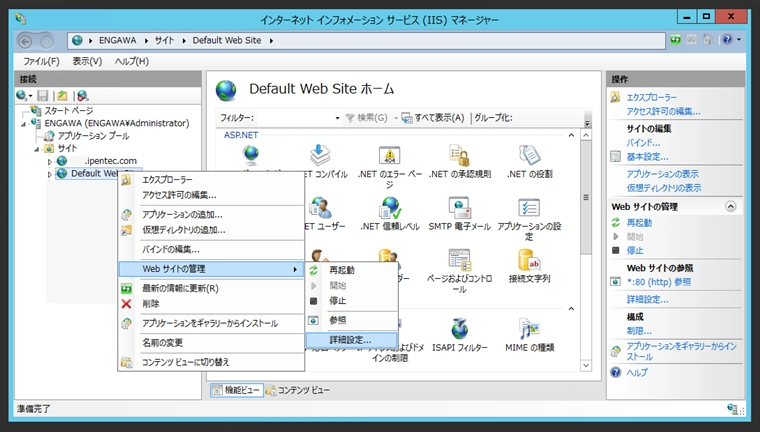
Task: Click the ヘルプ question icon in actions pane
Action: 616,372
